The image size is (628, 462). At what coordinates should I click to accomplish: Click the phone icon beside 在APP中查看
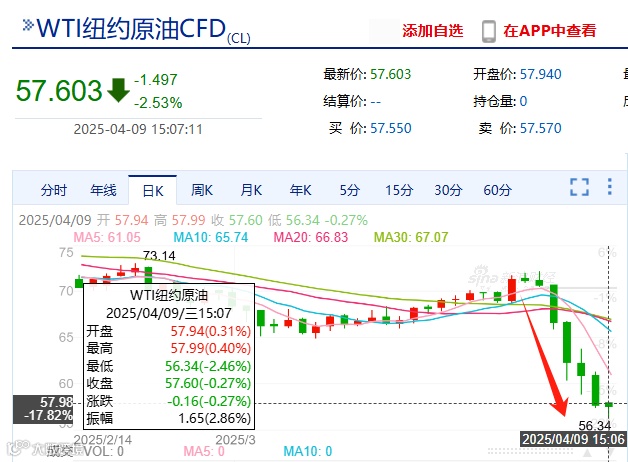click(488, 31)
